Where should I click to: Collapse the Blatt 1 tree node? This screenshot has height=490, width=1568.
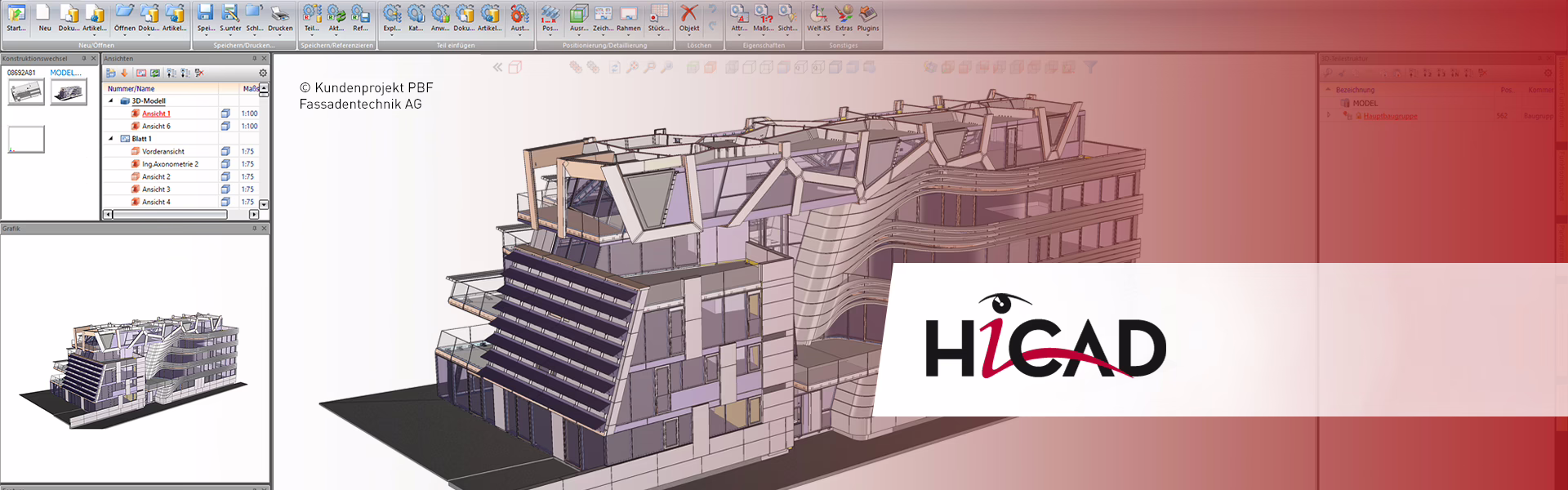point(111,139)
